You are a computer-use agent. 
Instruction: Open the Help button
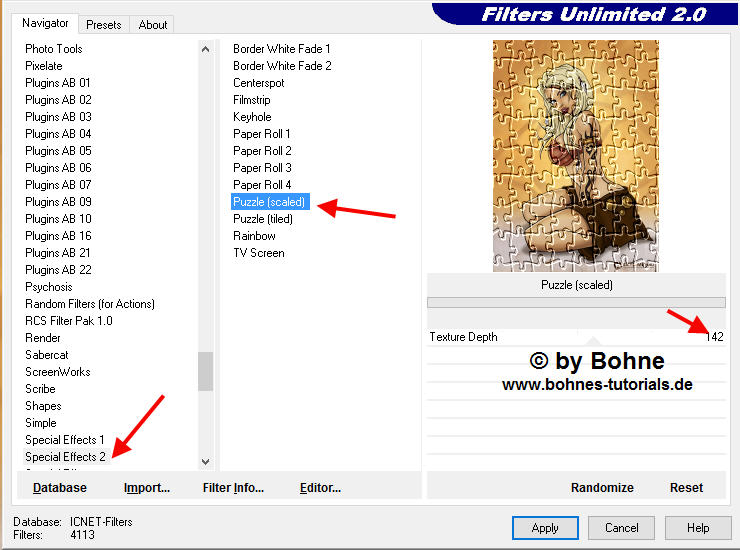pos(698,528)
